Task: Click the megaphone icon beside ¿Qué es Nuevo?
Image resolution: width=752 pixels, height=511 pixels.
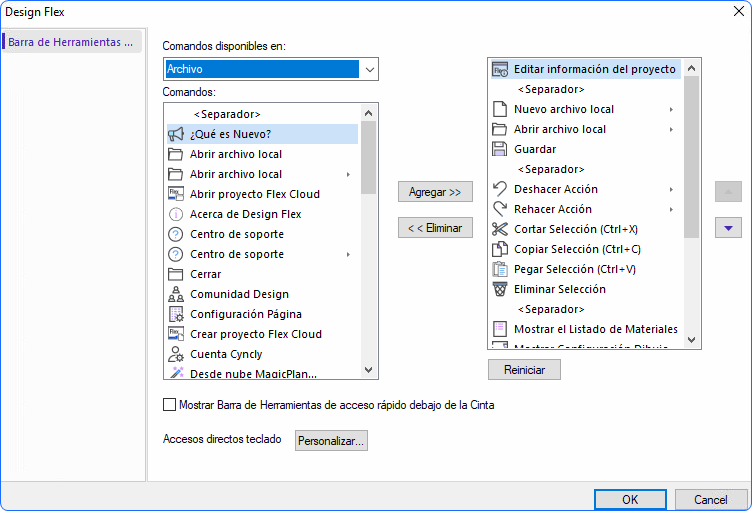Action: [176, 134]
